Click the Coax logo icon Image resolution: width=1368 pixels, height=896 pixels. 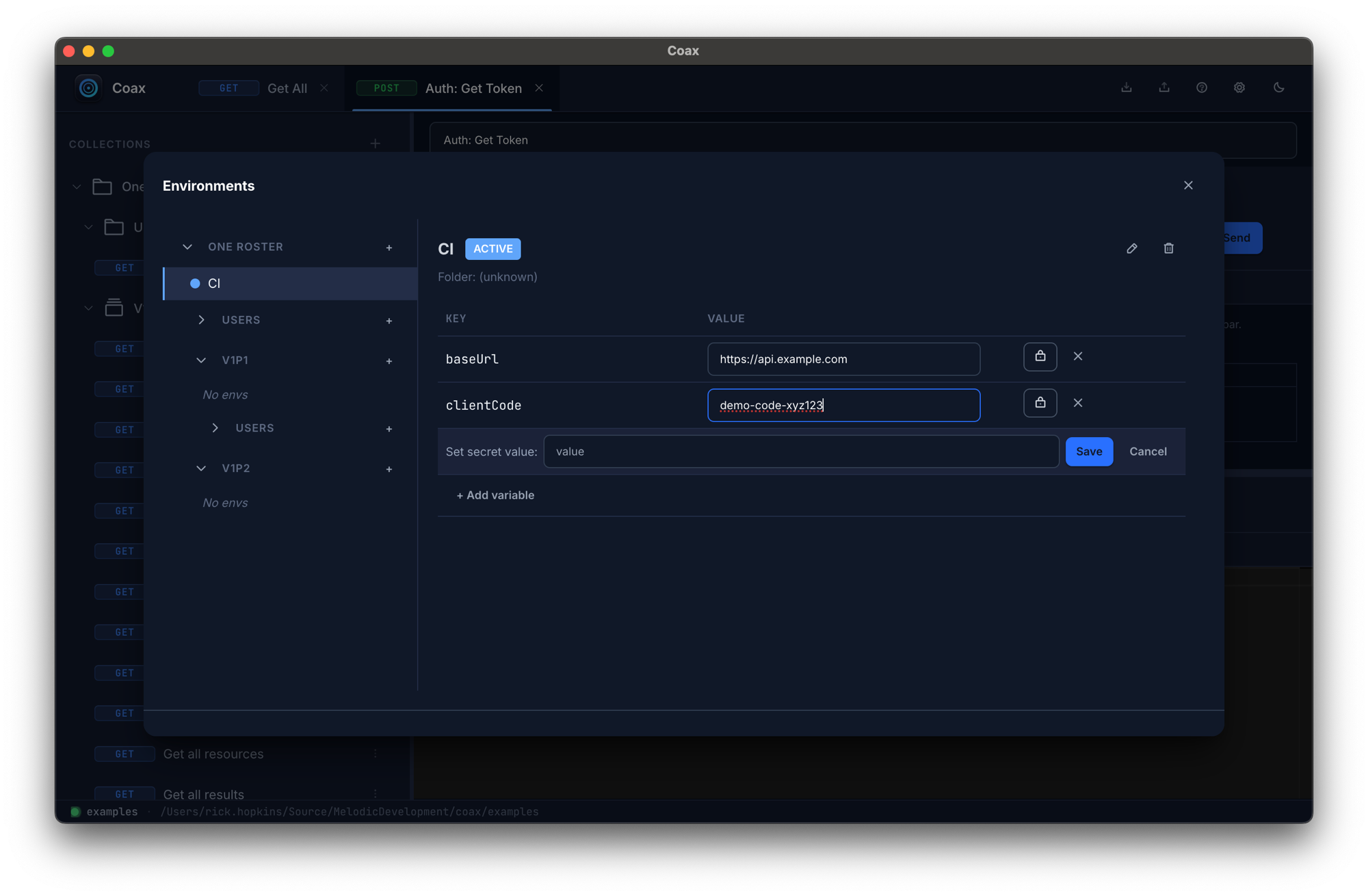88,88
